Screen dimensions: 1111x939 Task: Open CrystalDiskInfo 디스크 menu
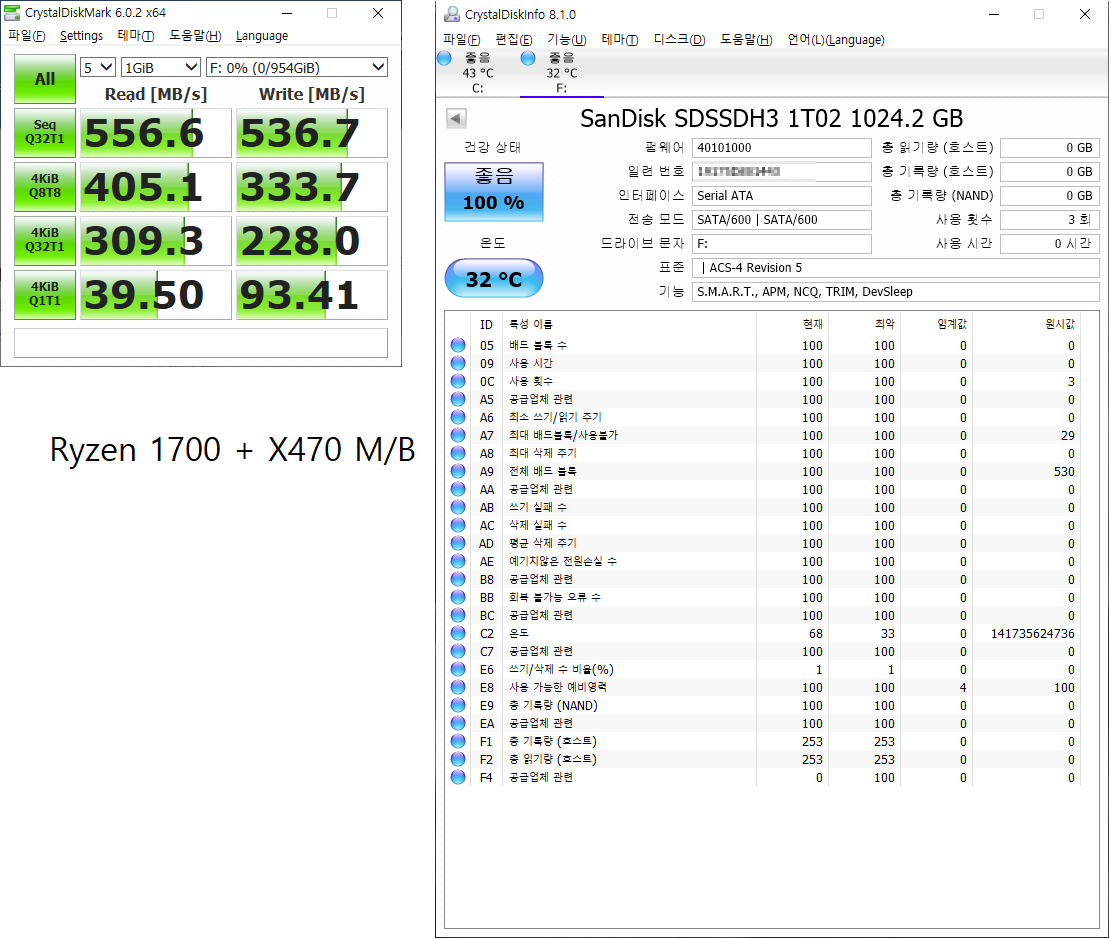(x=679, y=40)
